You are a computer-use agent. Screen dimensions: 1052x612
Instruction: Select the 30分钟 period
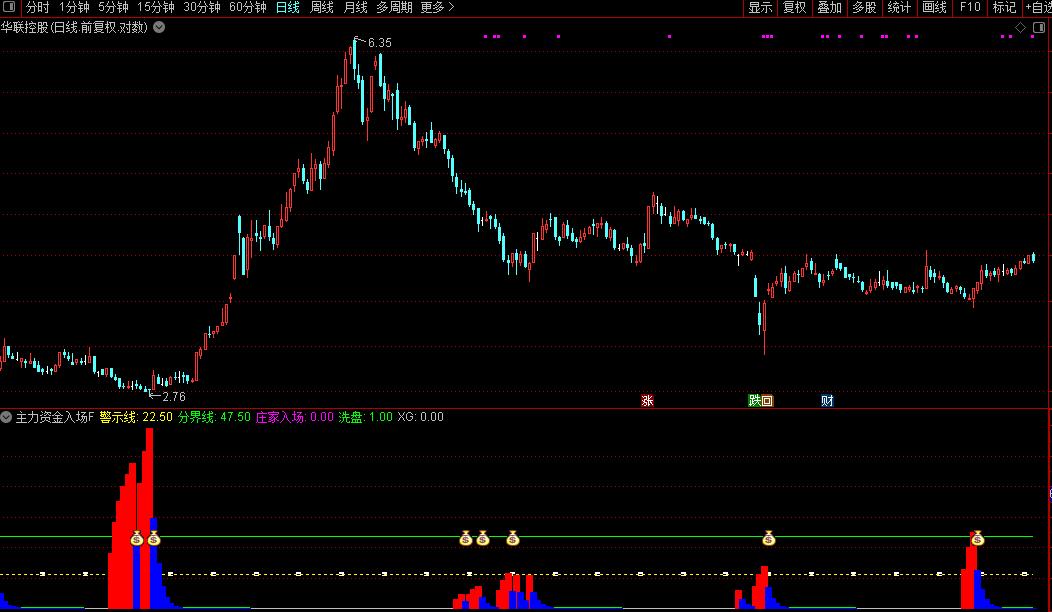point(202,7)
